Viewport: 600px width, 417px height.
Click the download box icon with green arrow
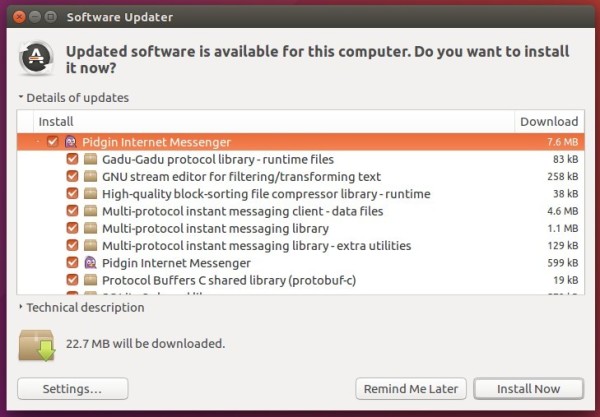[37, 345]
